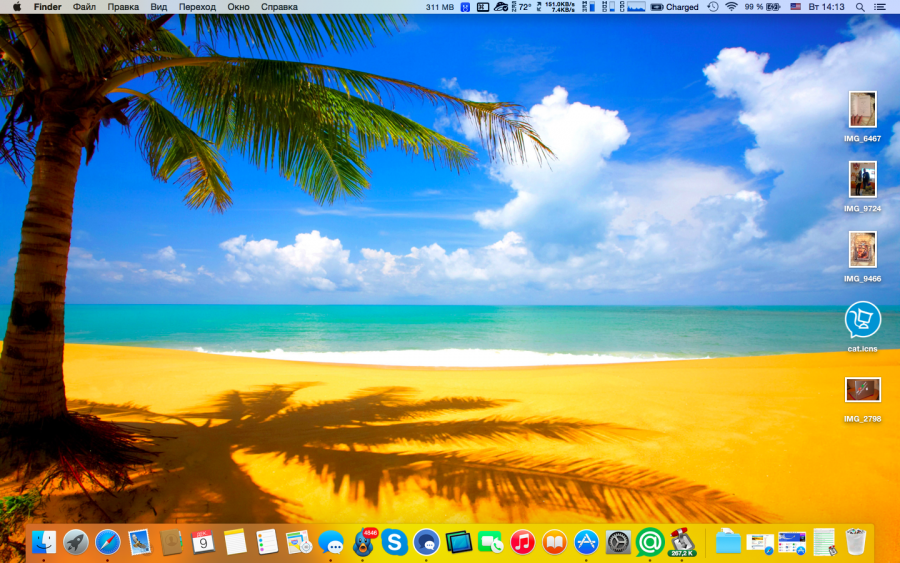Open the Файл menu
Viewport: 900px width, 563px height.
[x=84, y=7]
